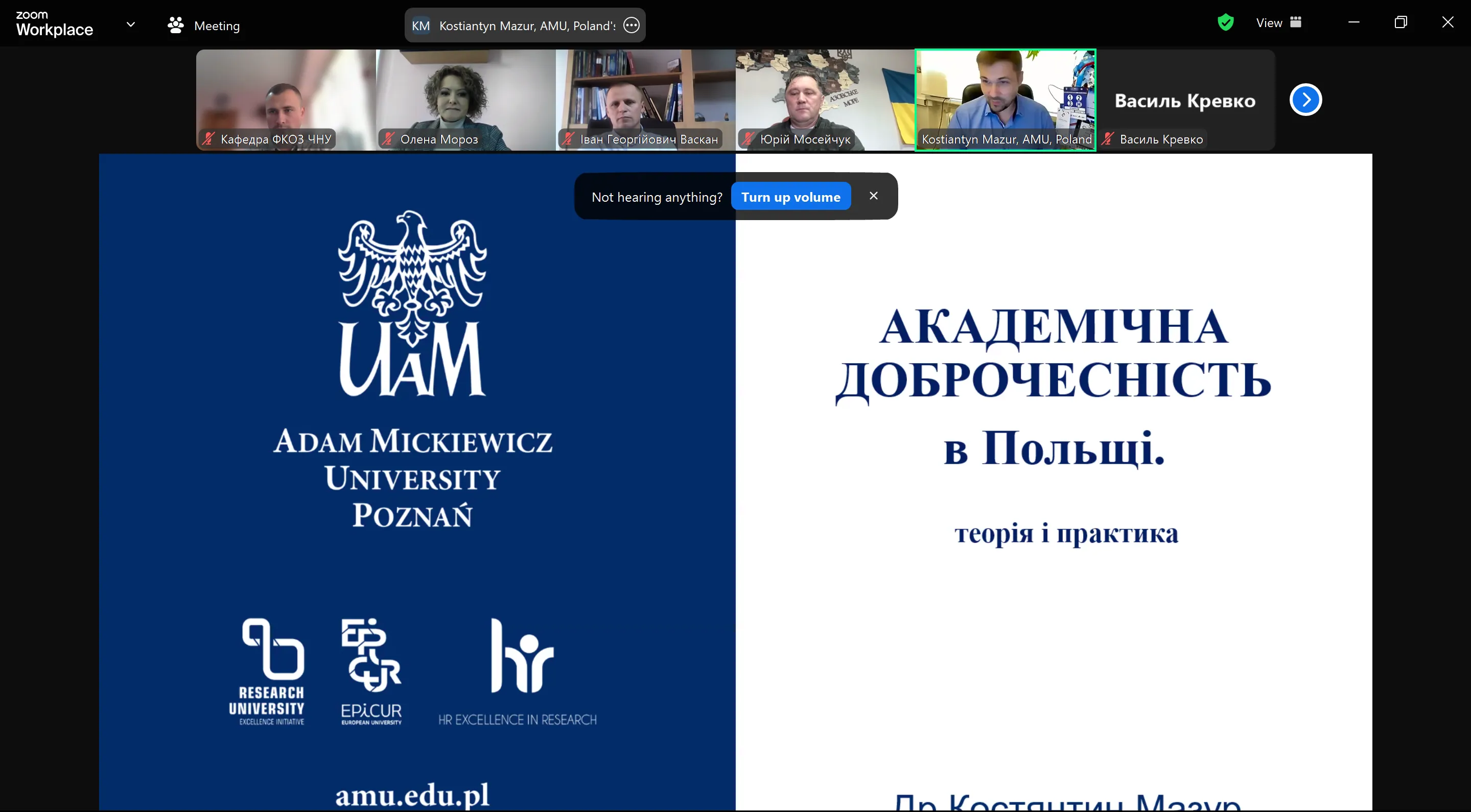Restore down the Zoom window

[x=1400, y=22]
